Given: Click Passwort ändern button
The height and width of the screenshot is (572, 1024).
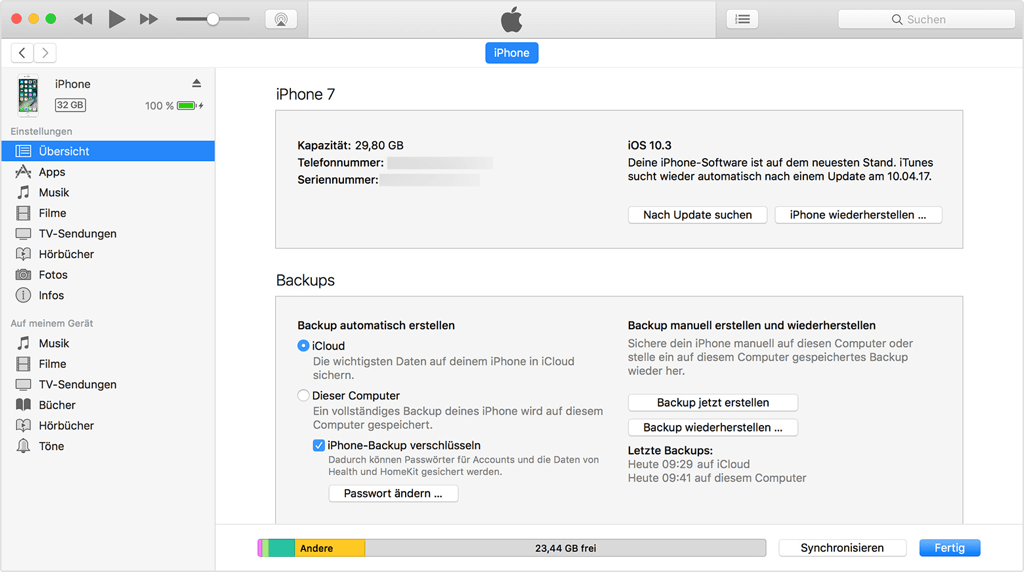Looking at the screenshot, I should [x=393, y=494].
